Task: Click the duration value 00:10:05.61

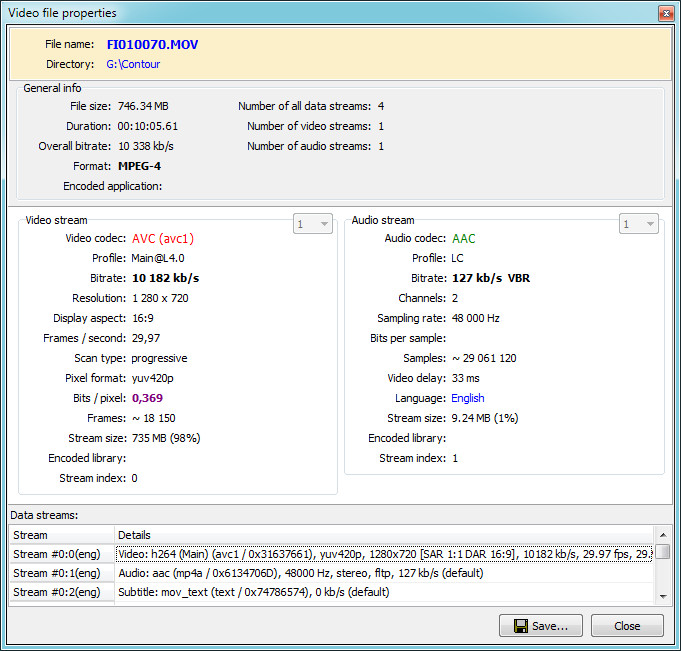Action: [148, 126]
